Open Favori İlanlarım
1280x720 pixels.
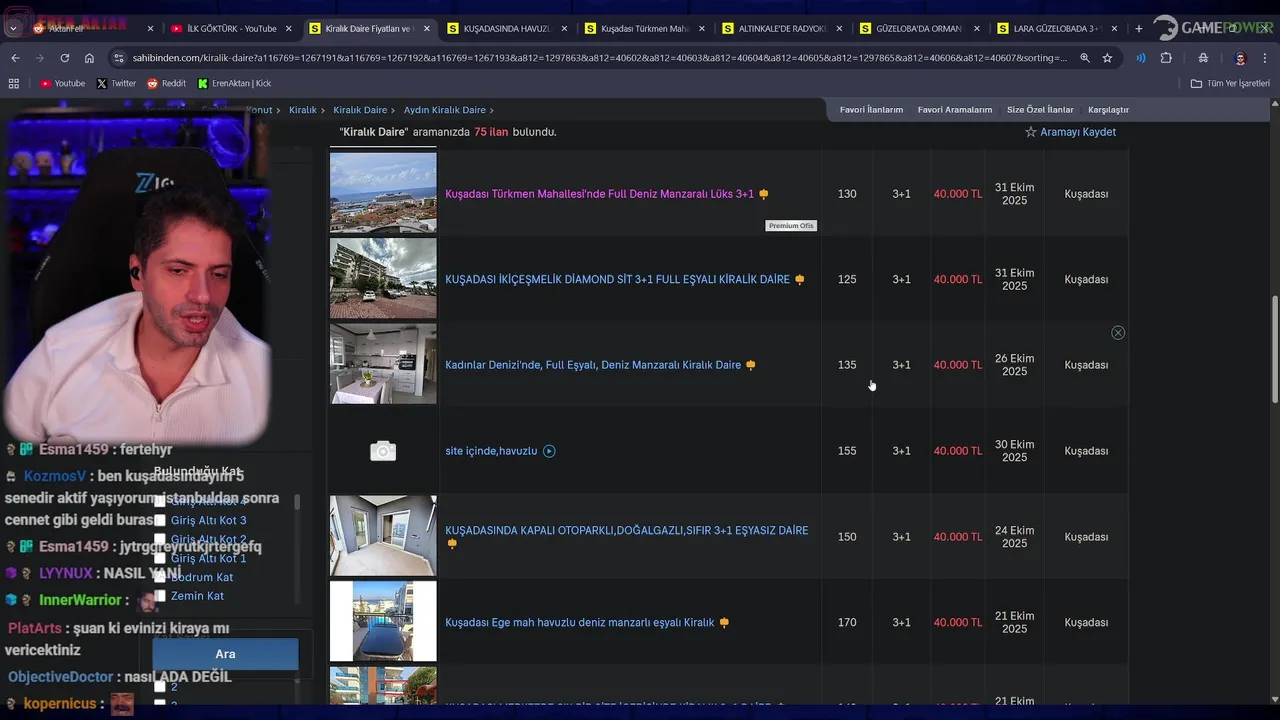tap(871, 110)
